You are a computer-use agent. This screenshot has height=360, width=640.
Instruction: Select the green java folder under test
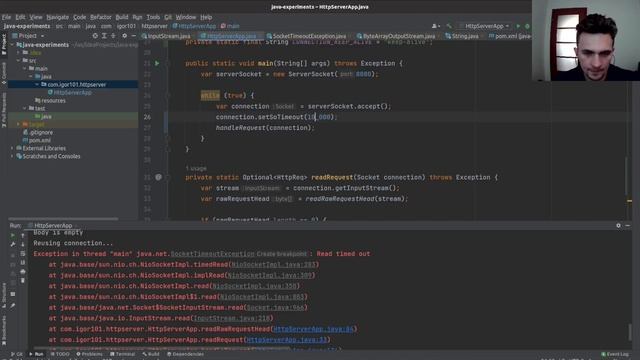click(x=46, y=116)
